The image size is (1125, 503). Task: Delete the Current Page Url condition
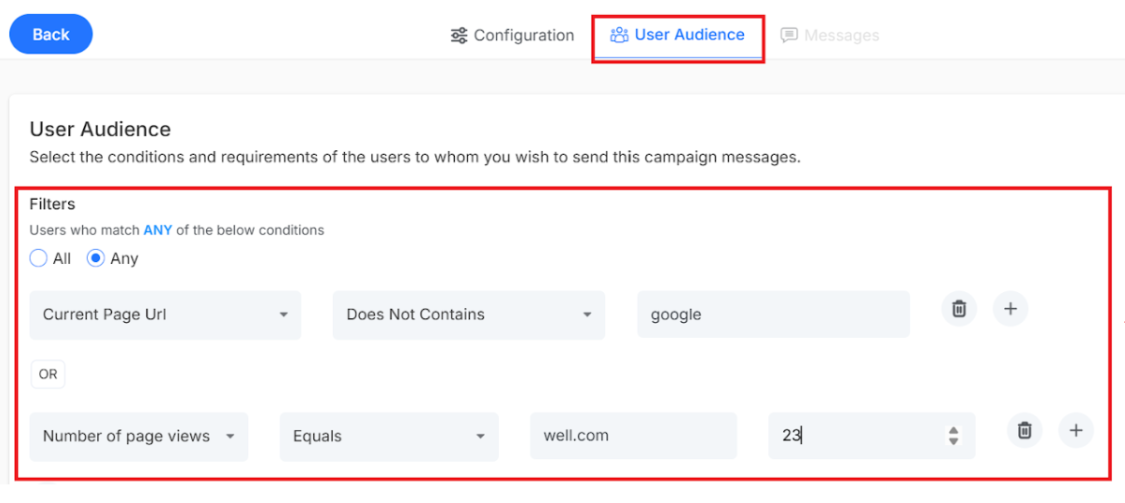coord(959,309)
